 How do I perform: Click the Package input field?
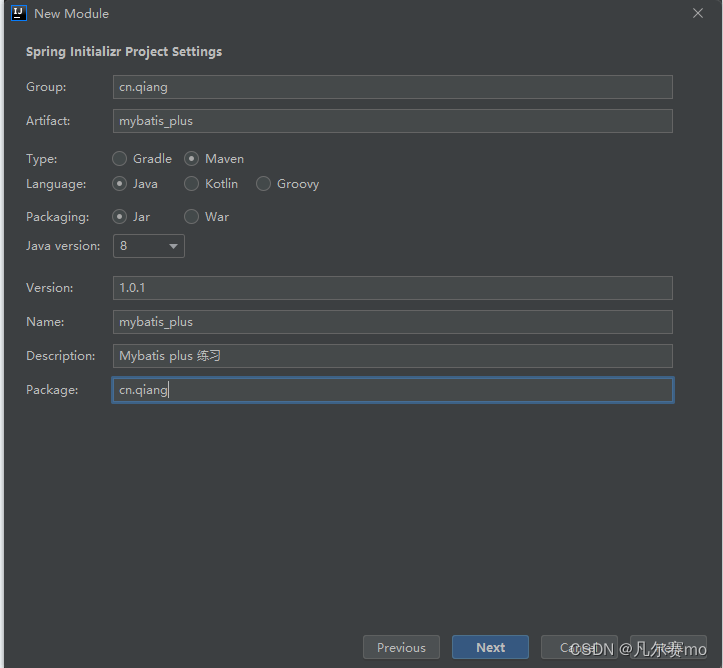pyautogui.click(x=392, y=390)
